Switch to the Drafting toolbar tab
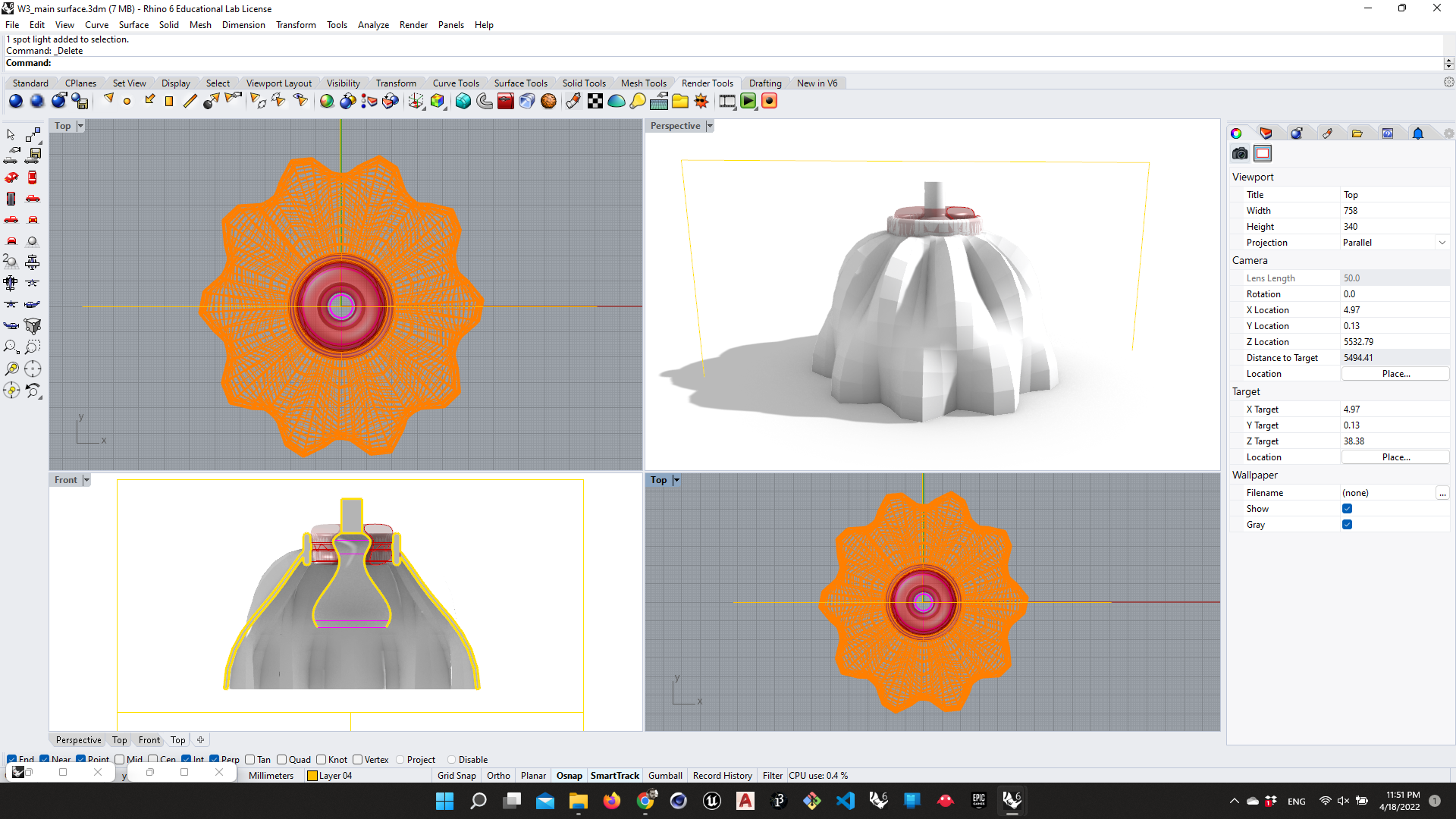 click(765, 83)
